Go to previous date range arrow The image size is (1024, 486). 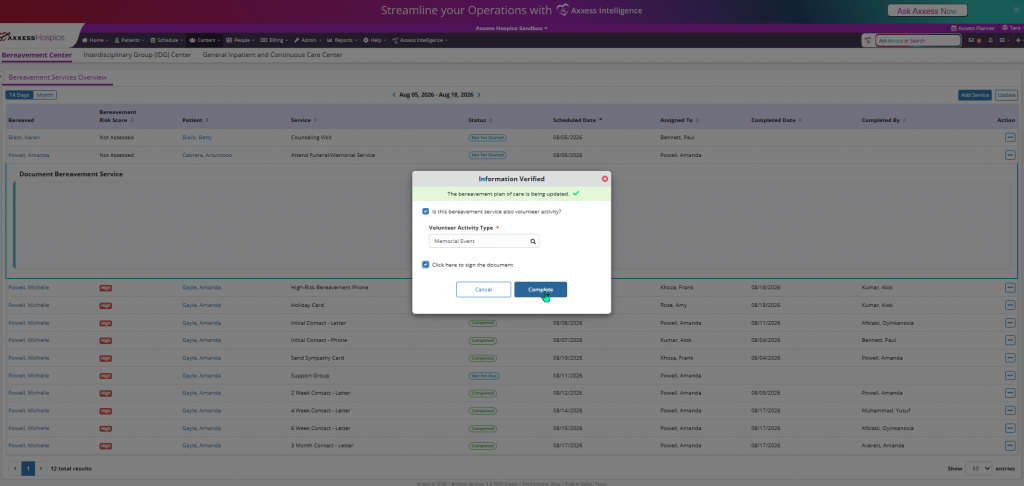tap(394, 95)
